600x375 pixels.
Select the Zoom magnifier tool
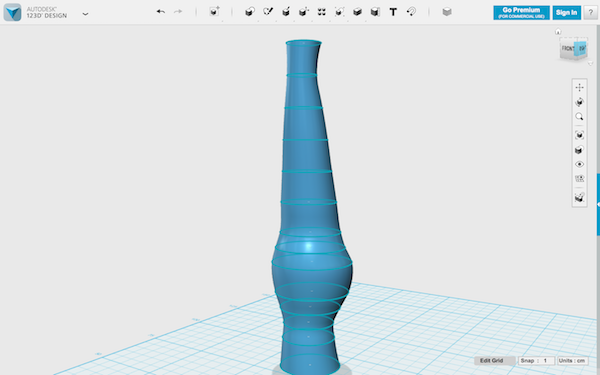point(579,117)
